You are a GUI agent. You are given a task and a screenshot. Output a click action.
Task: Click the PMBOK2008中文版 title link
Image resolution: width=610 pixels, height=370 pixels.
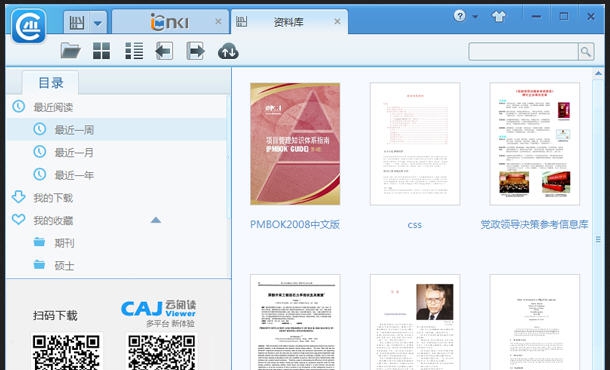295,224
